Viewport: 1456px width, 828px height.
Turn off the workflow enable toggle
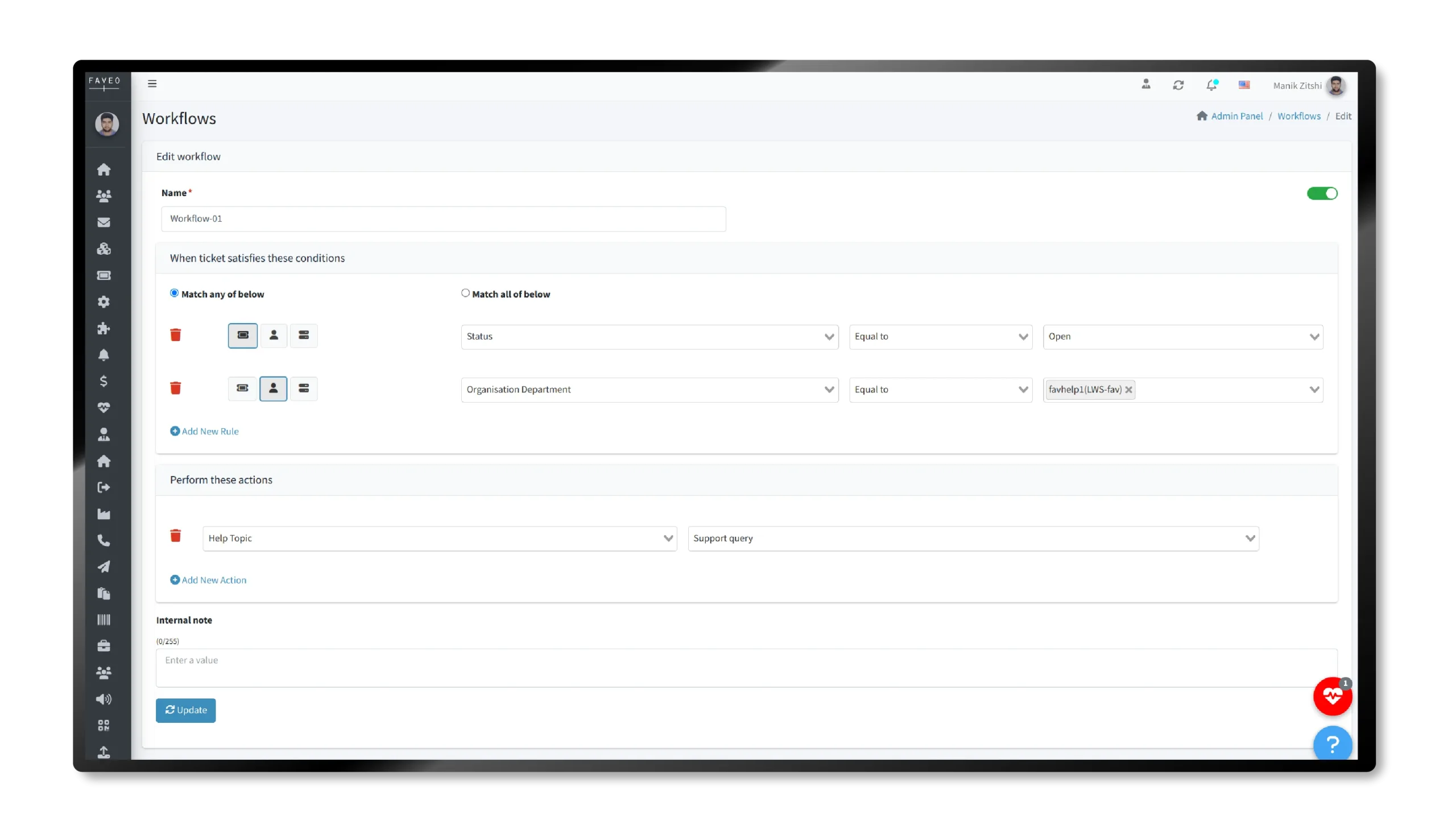coord(1322,193)
